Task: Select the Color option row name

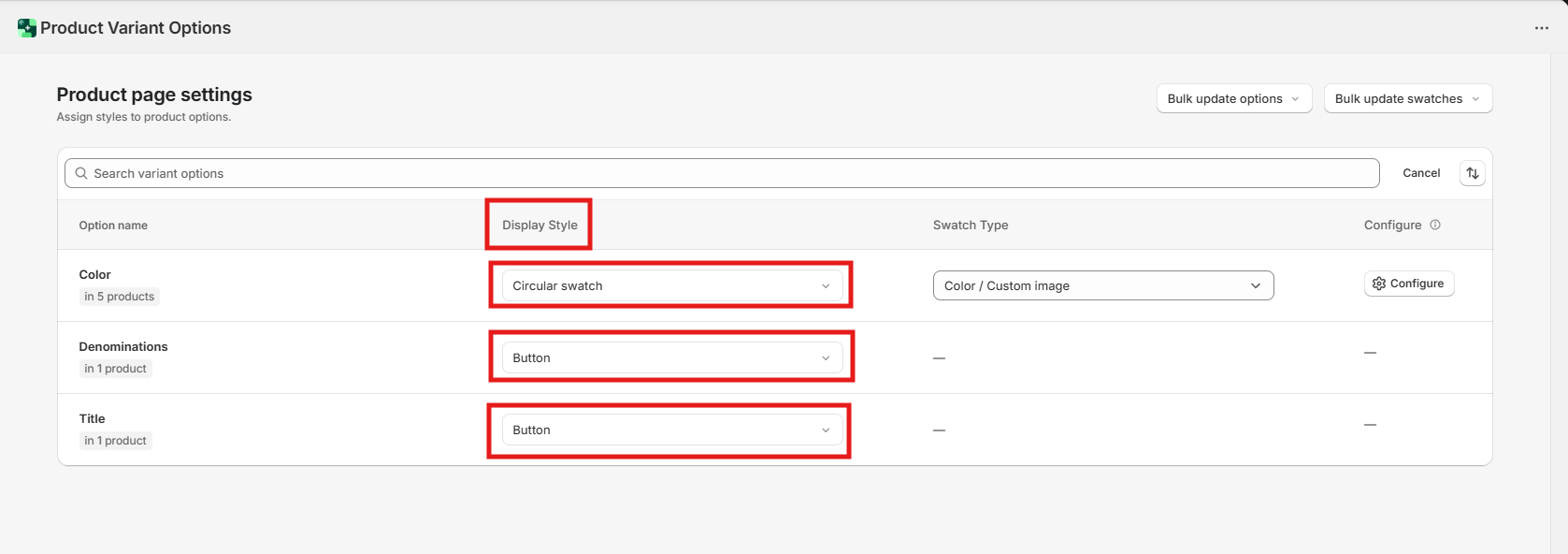Action: click(x=94, y=274)
